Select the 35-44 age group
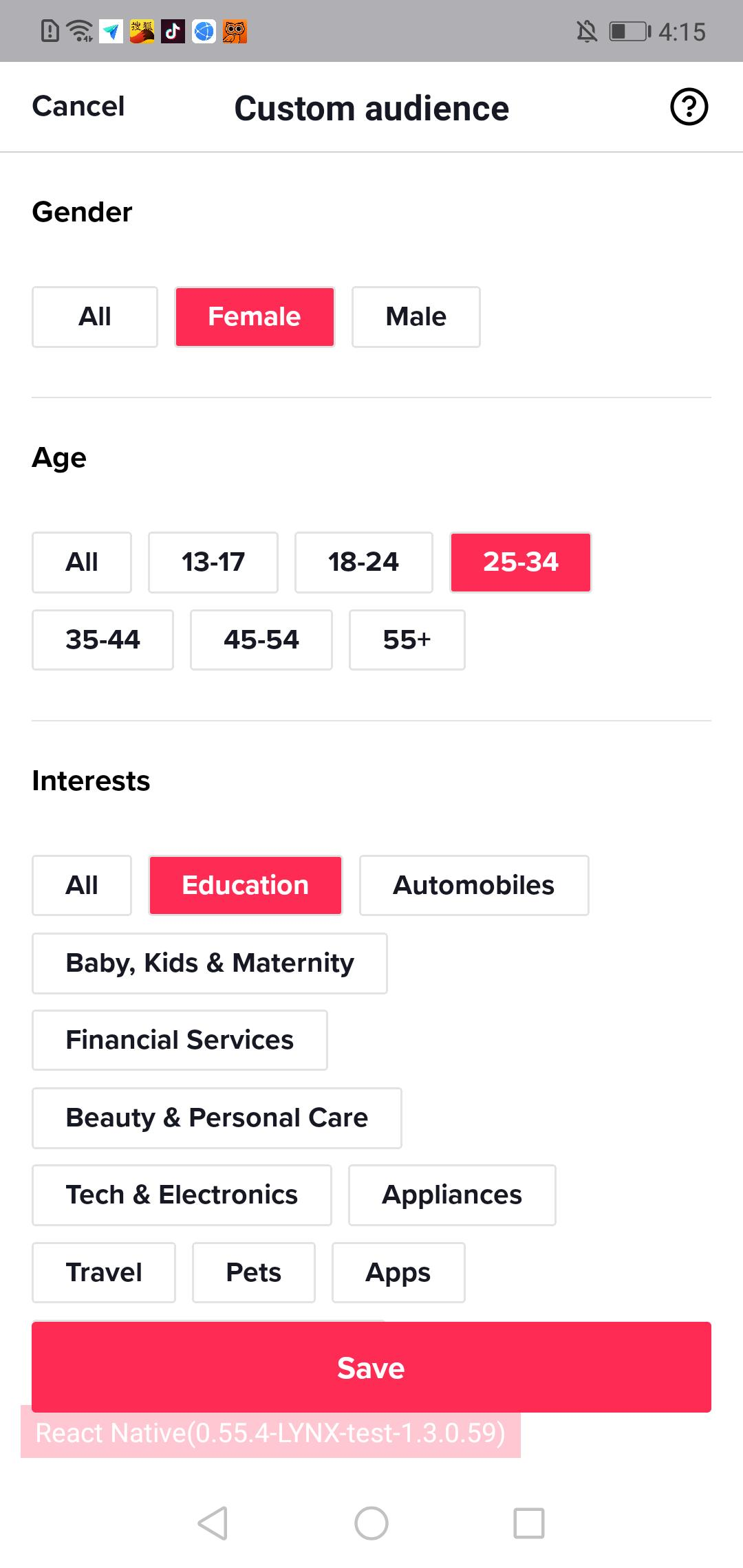 click(x=103, y=640)
